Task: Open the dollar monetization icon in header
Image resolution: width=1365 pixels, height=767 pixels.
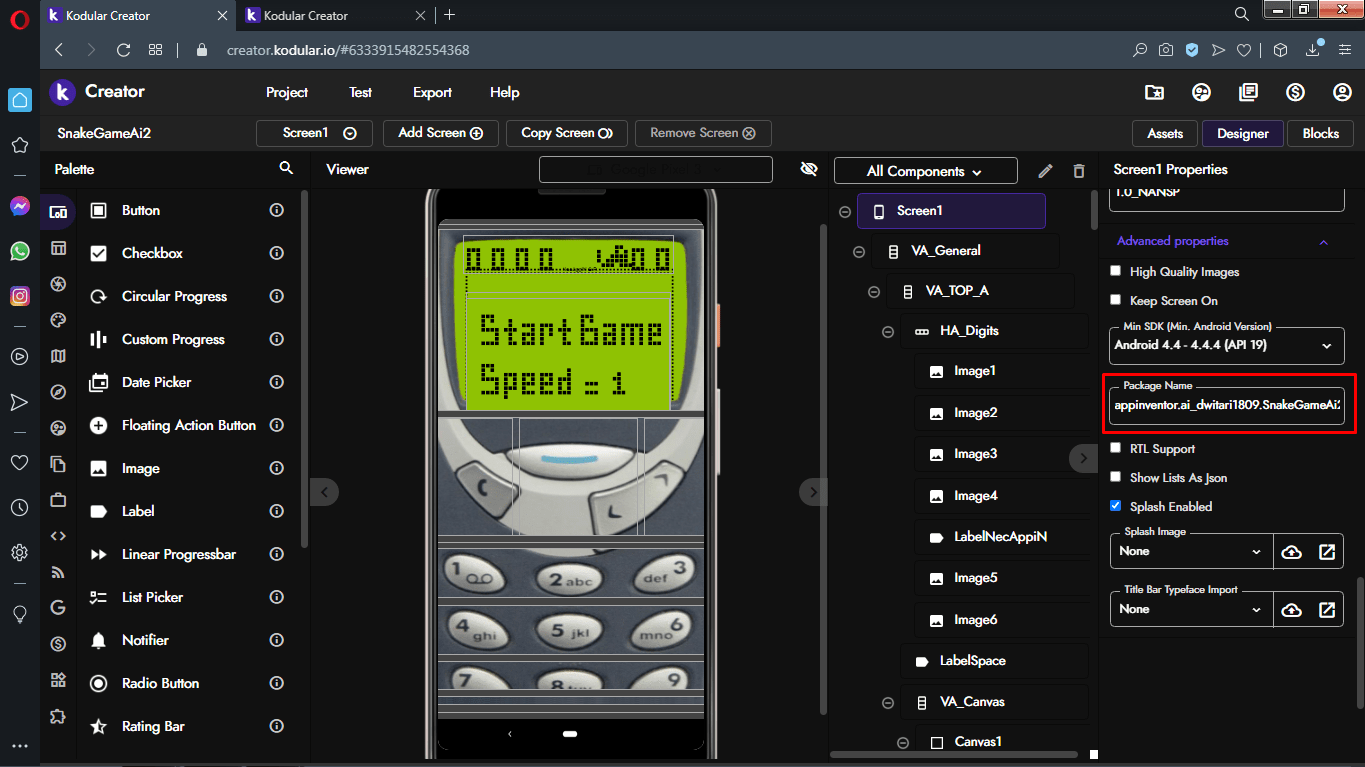Action: tap(1295, 92)
